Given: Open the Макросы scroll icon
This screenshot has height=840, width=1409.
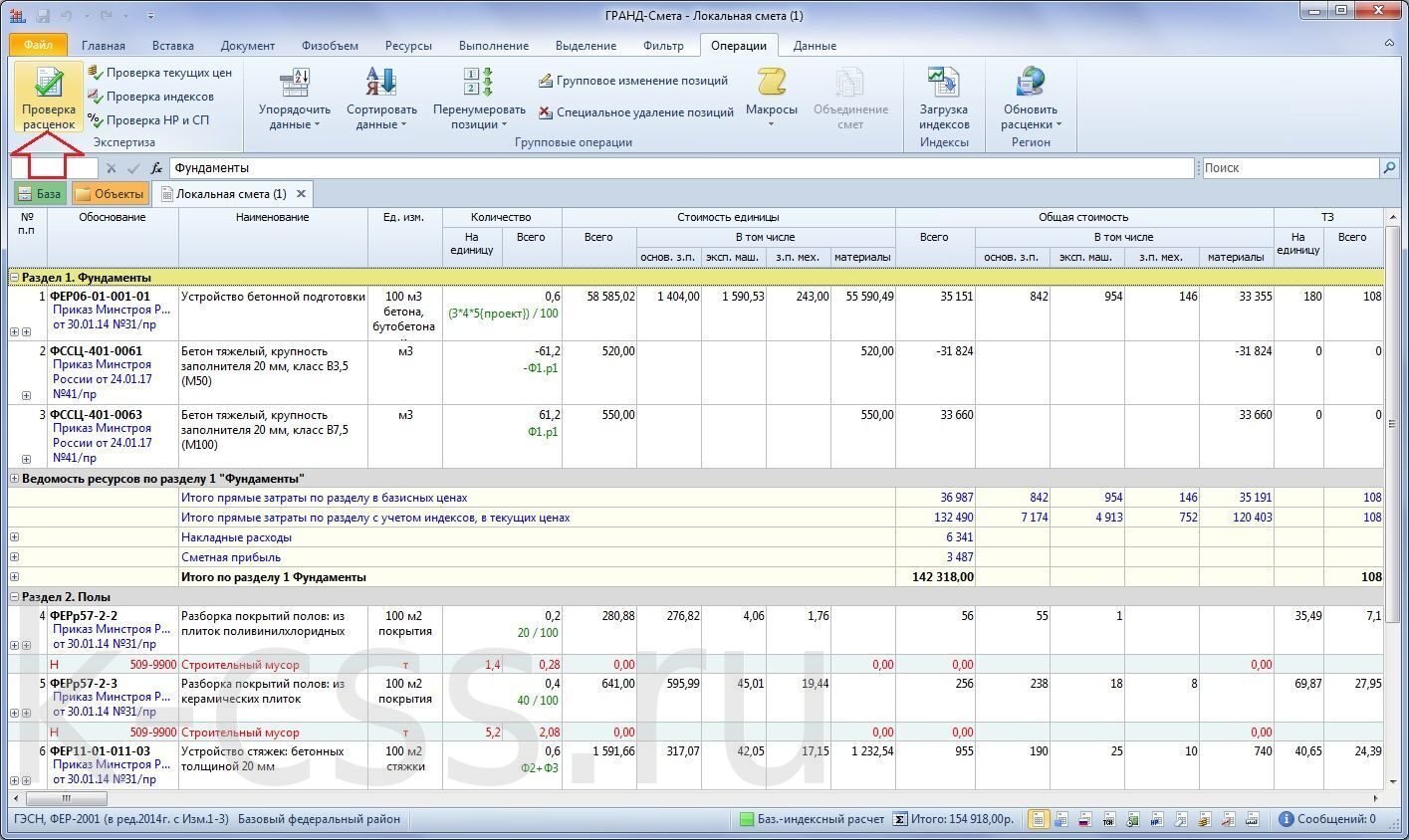Looking at the screenshot, I should pyautogui.click(x=772, y=83).
